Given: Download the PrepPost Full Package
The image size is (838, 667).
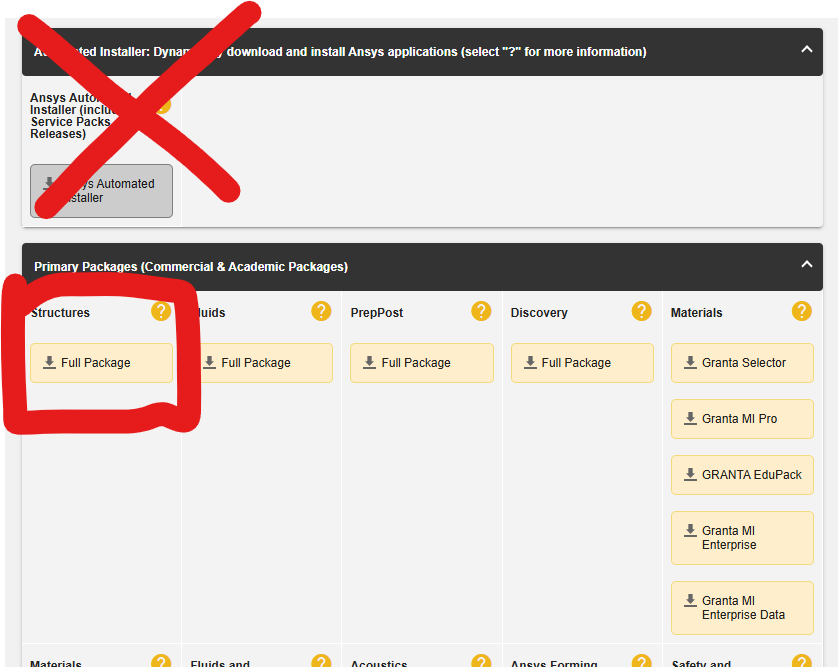Looking at the screenshot, I should (x=422, y=363).
